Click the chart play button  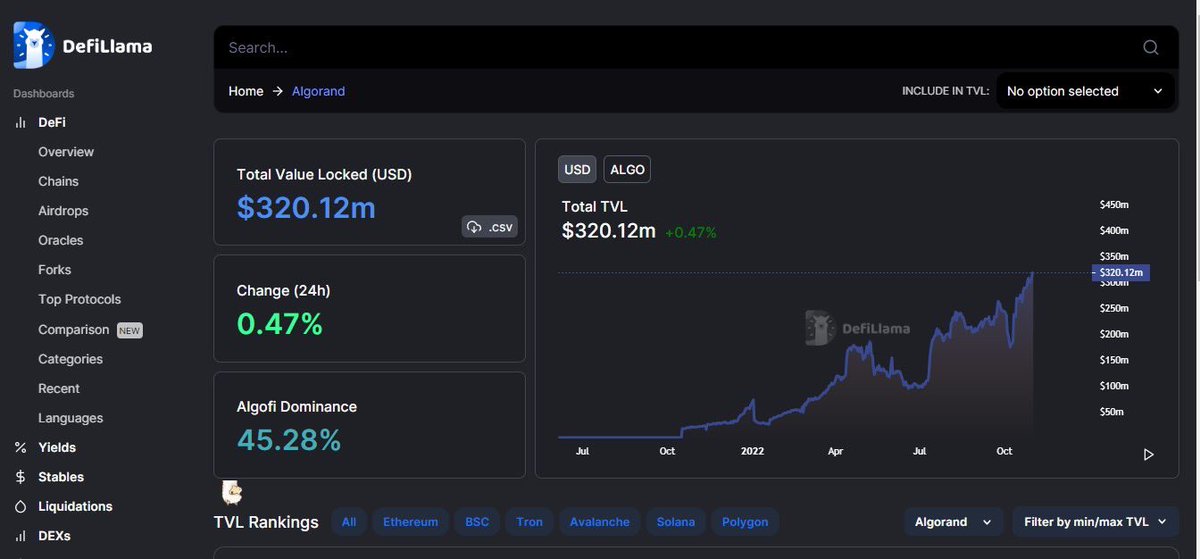pyautogui.click(x=1149, y=454)
